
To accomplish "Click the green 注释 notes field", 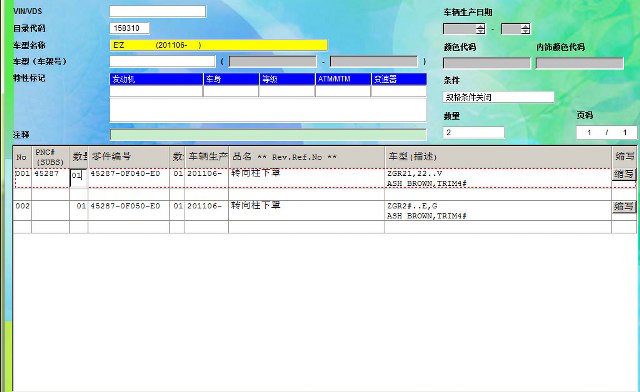I will [268, 134].
